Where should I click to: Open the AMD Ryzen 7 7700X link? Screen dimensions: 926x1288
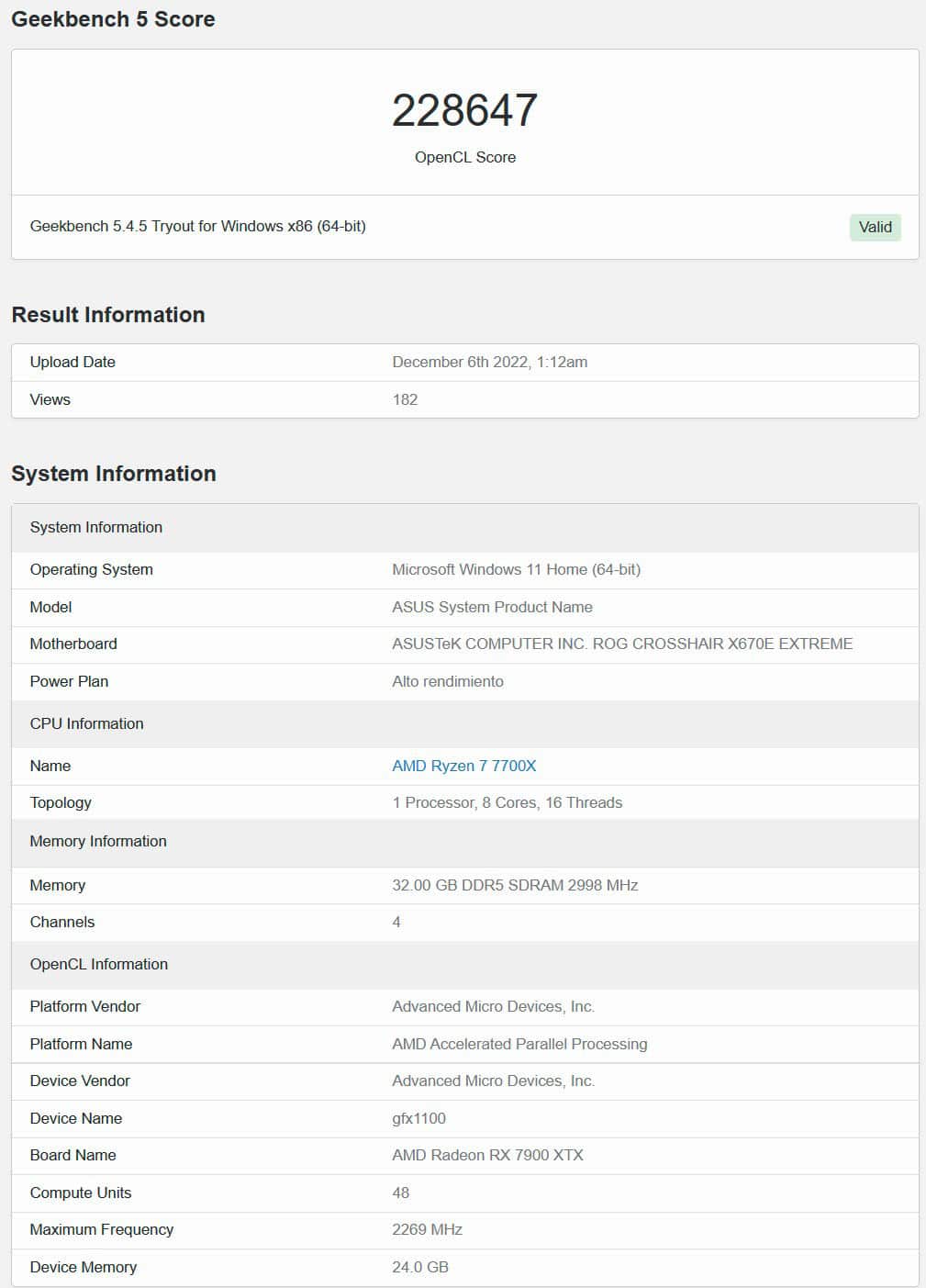pos(463,766)
